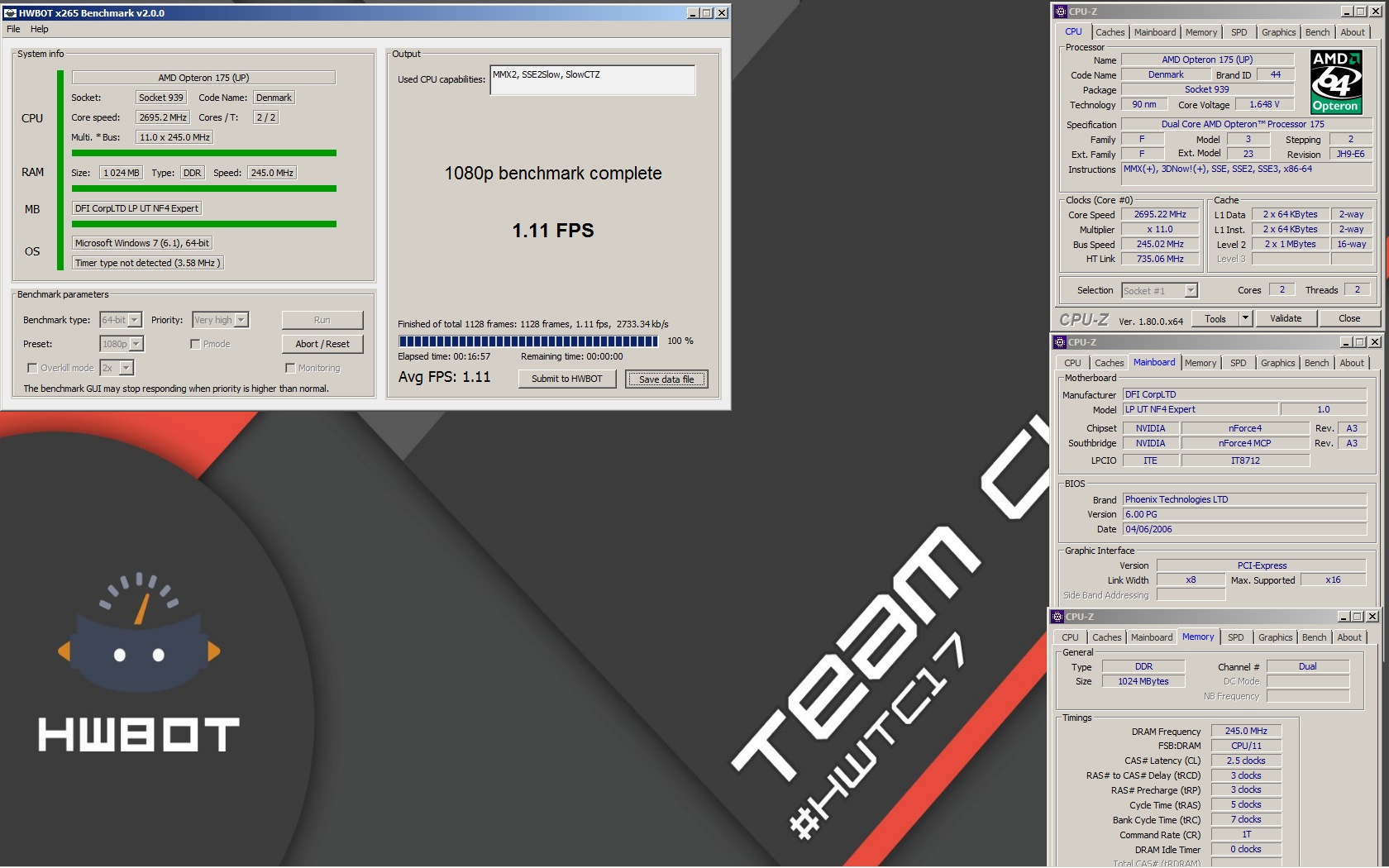Viewport: 1389px width, 868px height.
Task: Switch to SPD tab in top CPU-Z window
Action: (x=1239, y=32)
